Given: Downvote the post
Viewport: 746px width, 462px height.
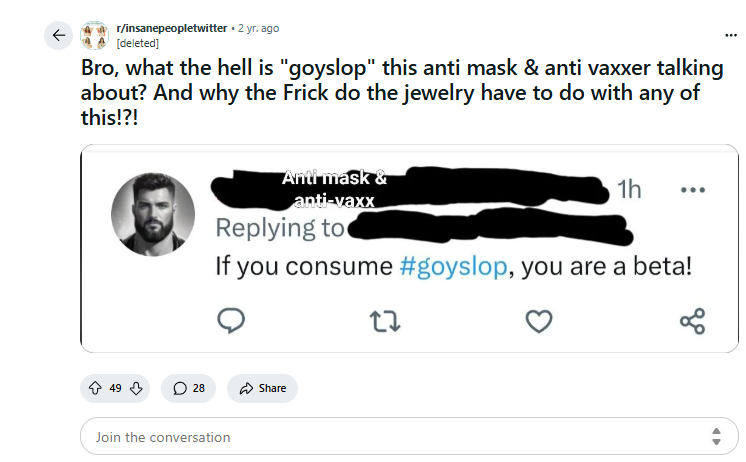Looking at the screenshot, I should (137, 388).
